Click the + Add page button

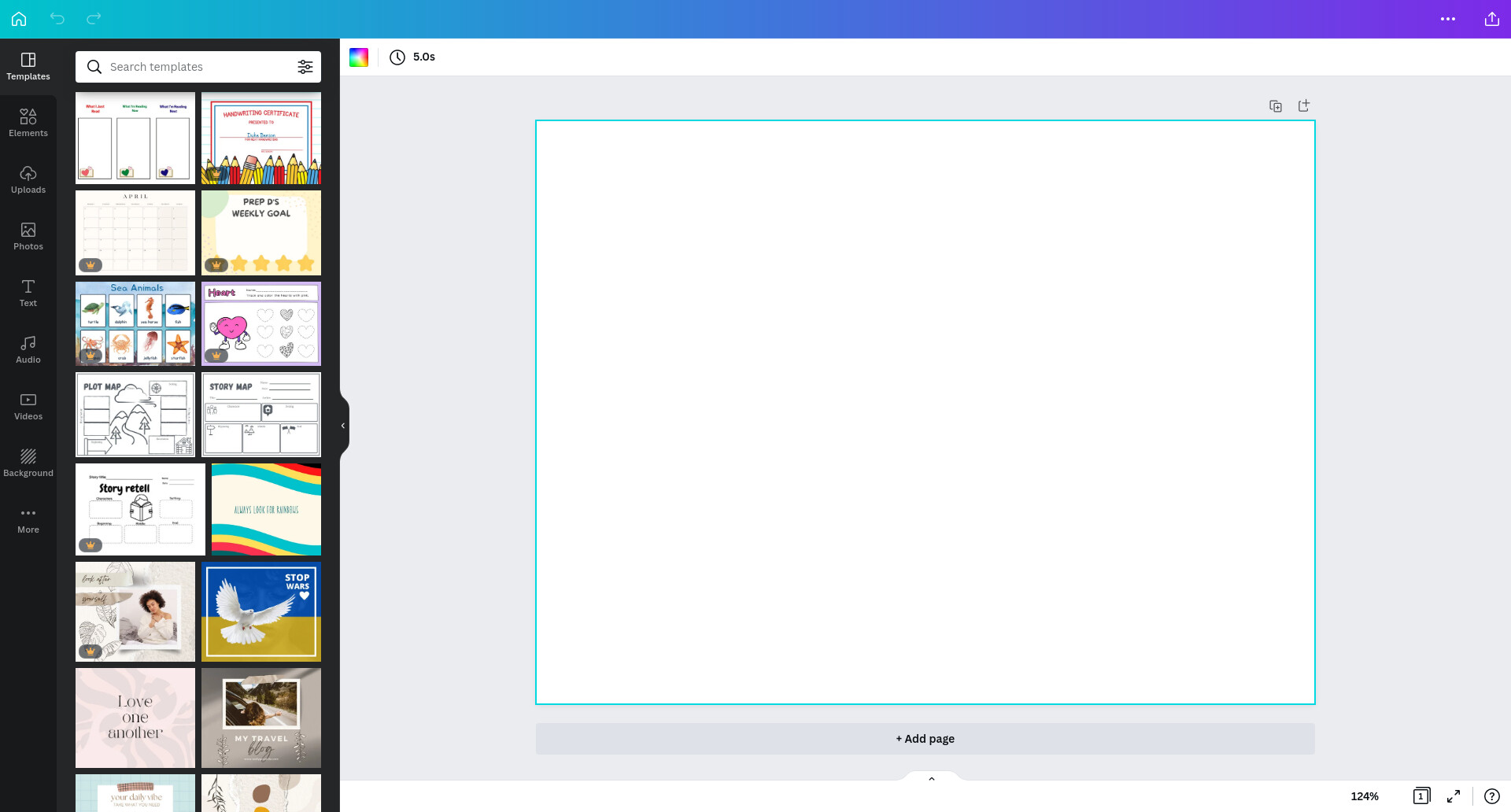click(x=925, y=739)
